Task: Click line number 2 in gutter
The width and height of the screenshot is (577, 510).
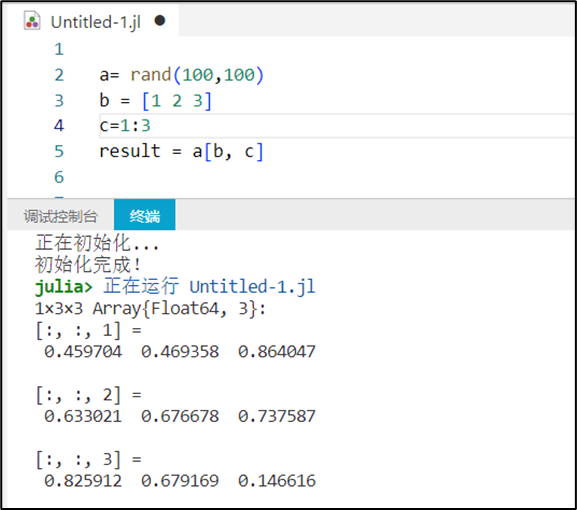Action: 59,75
